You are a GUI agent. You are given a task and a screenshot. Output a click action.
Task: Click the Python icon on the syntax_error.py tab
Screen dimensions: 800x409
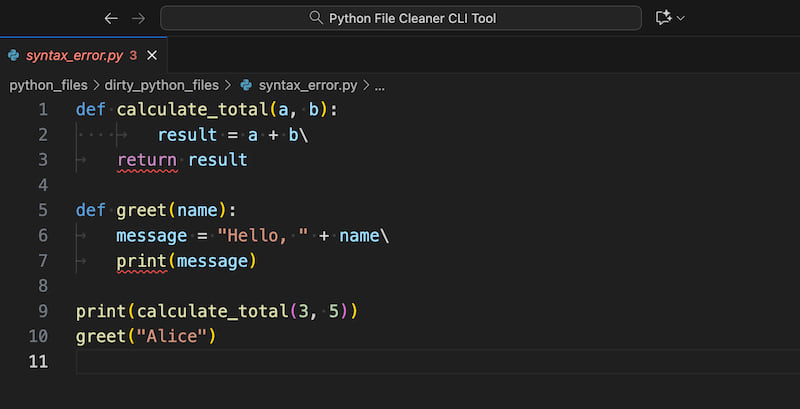coord(14,56)
